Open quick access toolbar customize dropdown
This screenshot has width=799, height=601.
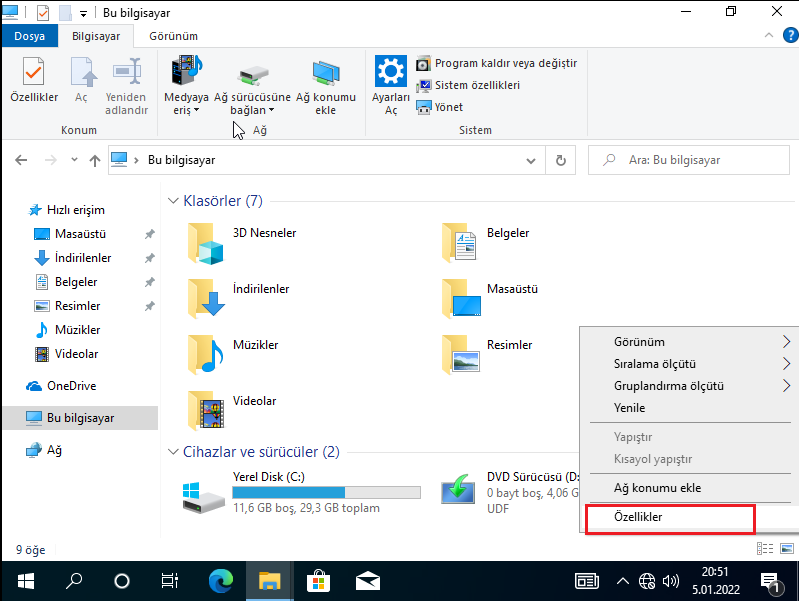click(x=83, y=14)
